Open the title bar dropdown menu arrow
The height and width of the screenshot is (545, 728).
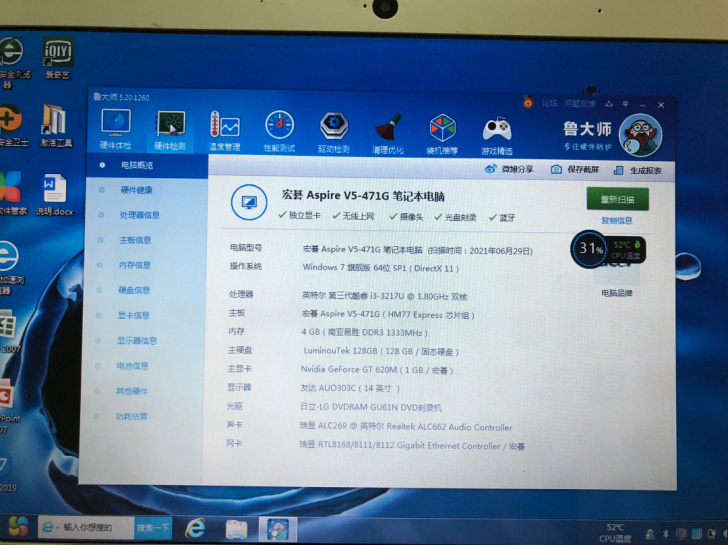[x=625, y=104]
